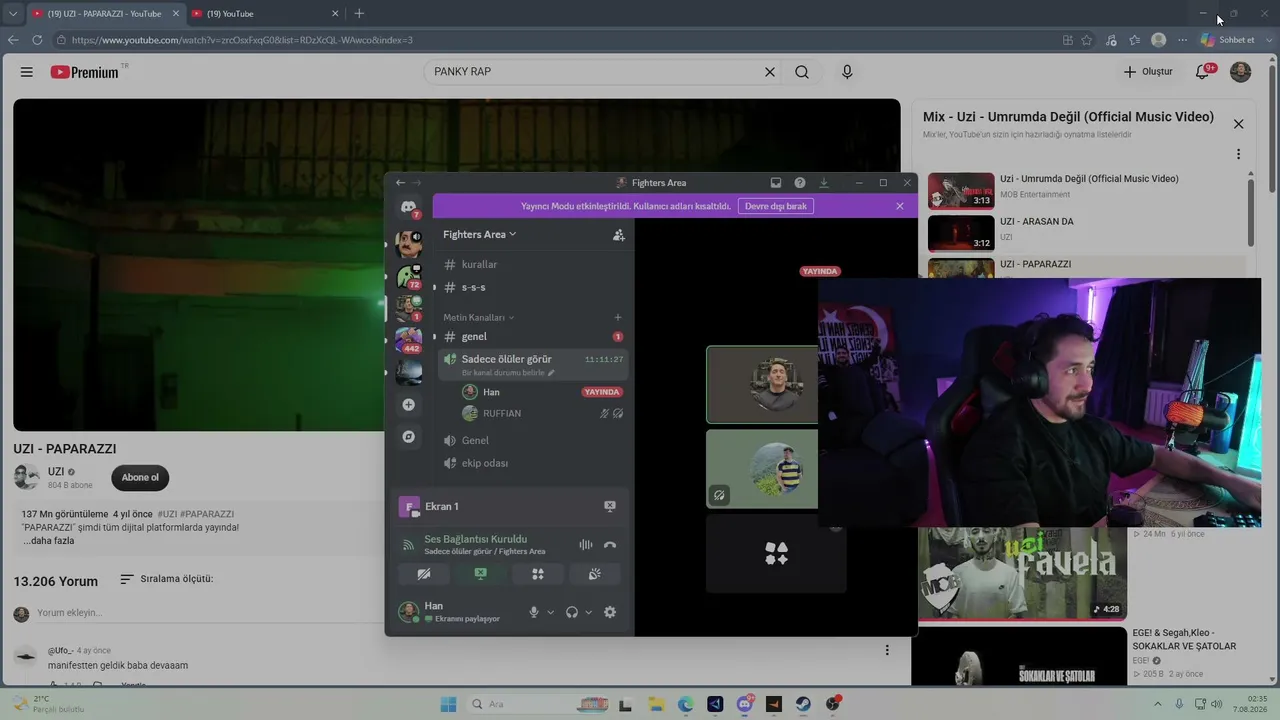Open Discord noise suppression waveform icon
Image resolution: width=1280 pixels, height=720 pixels.
coord(586,545)
